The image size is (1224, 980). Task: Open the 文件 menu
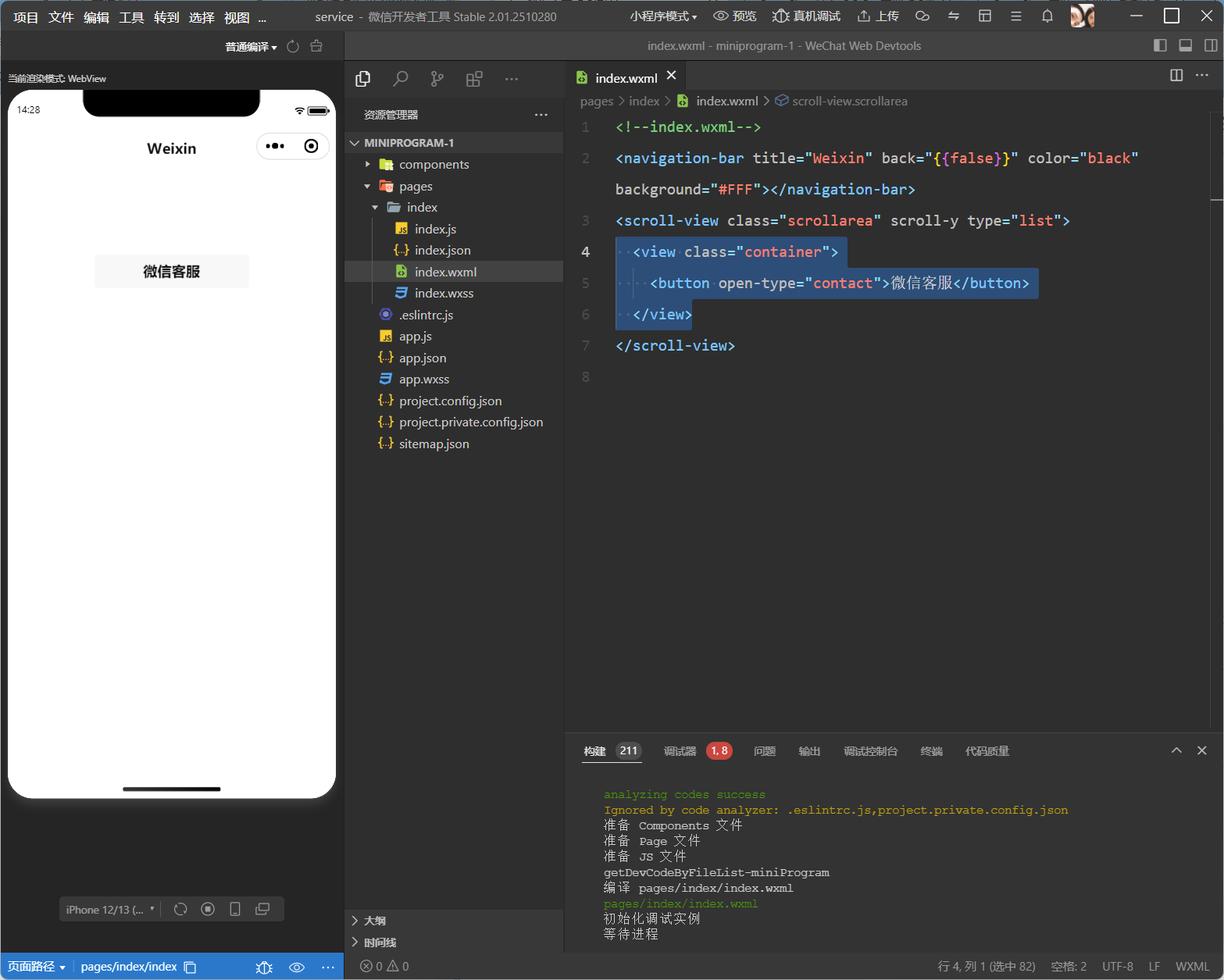61,17
